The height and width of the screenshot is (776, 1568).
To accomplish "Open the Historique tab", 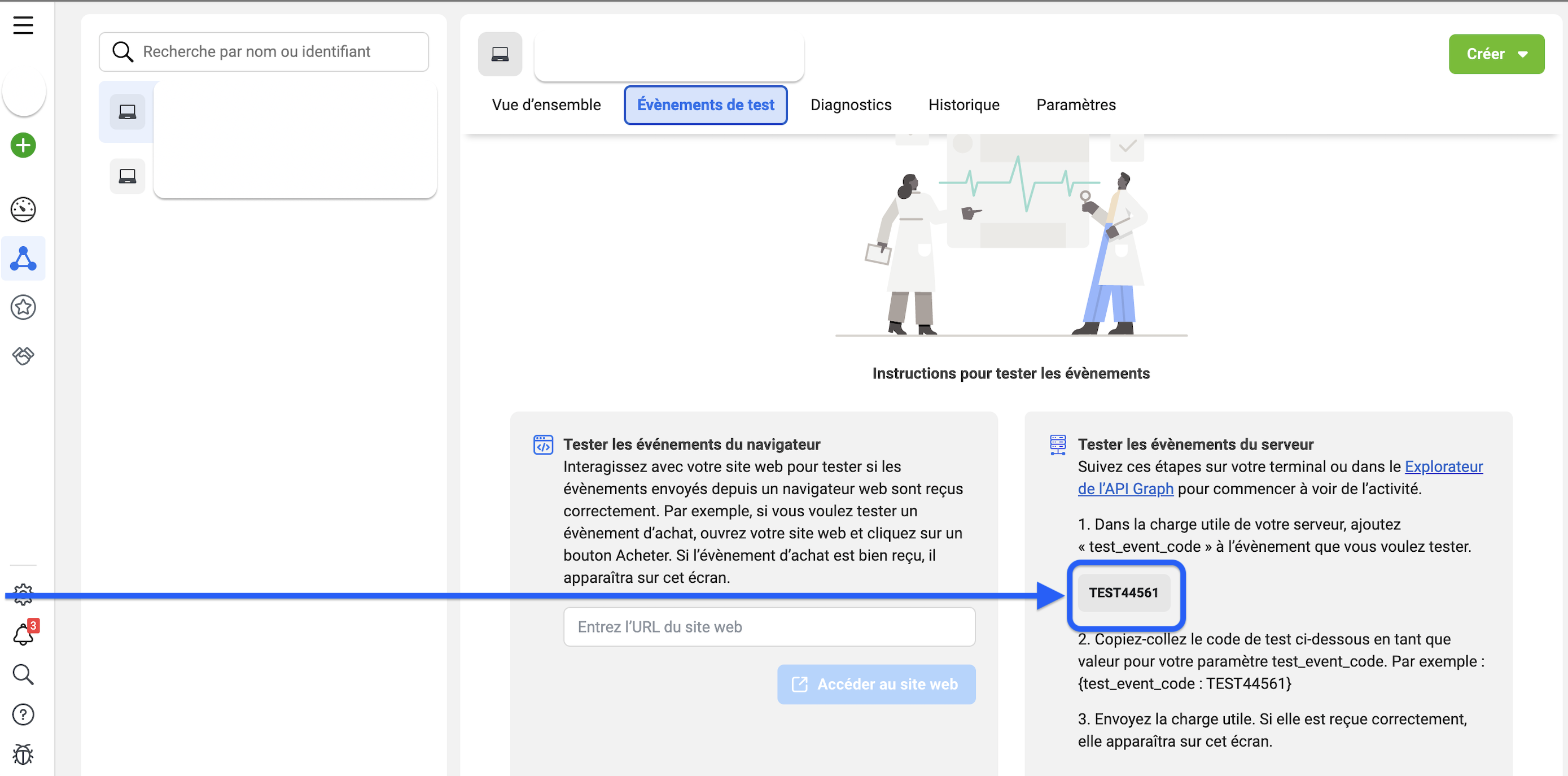I will pyautogui.click(x=963, y=105).
